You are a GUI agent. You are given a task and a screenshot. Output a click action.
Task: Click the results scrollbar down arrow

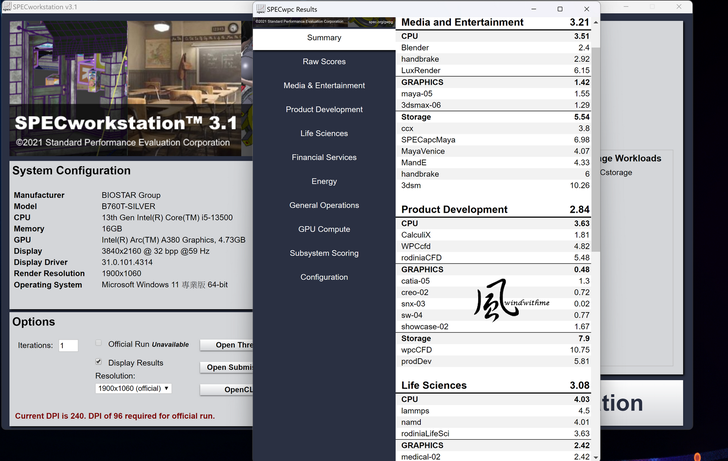[x=596, y=457]
